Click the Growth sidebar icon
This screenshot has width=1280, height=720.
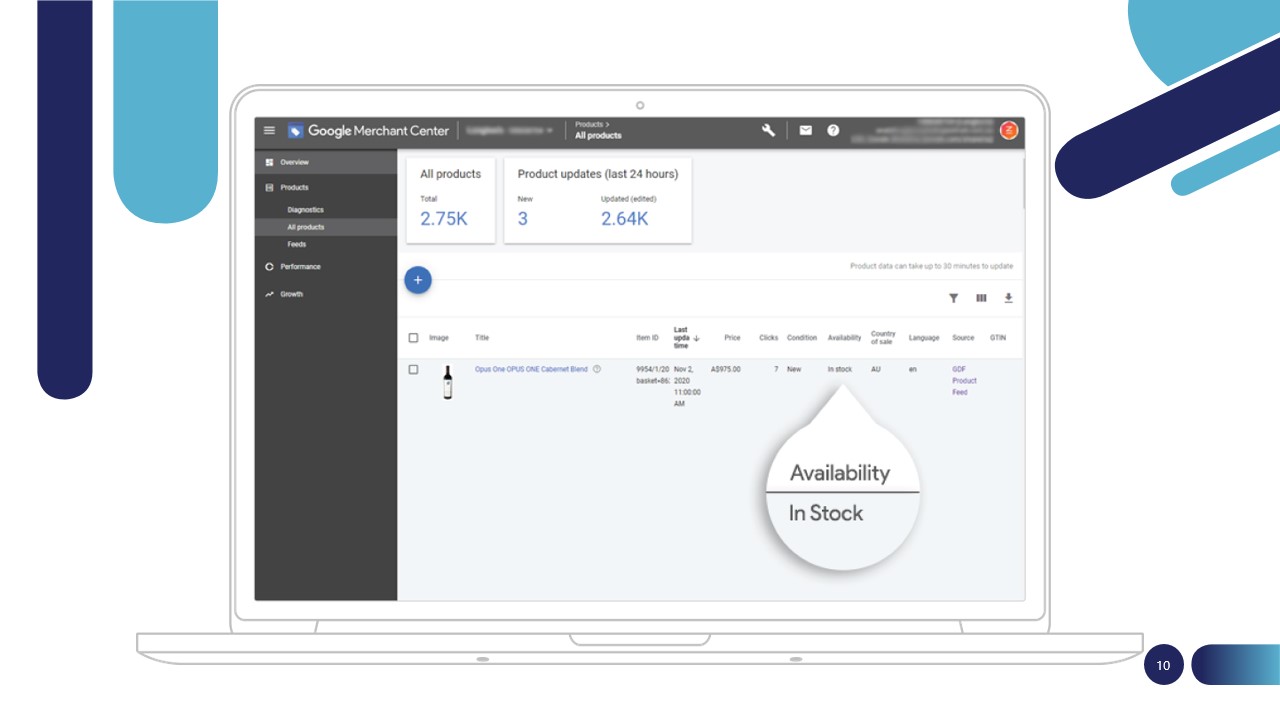click(269, 294)
